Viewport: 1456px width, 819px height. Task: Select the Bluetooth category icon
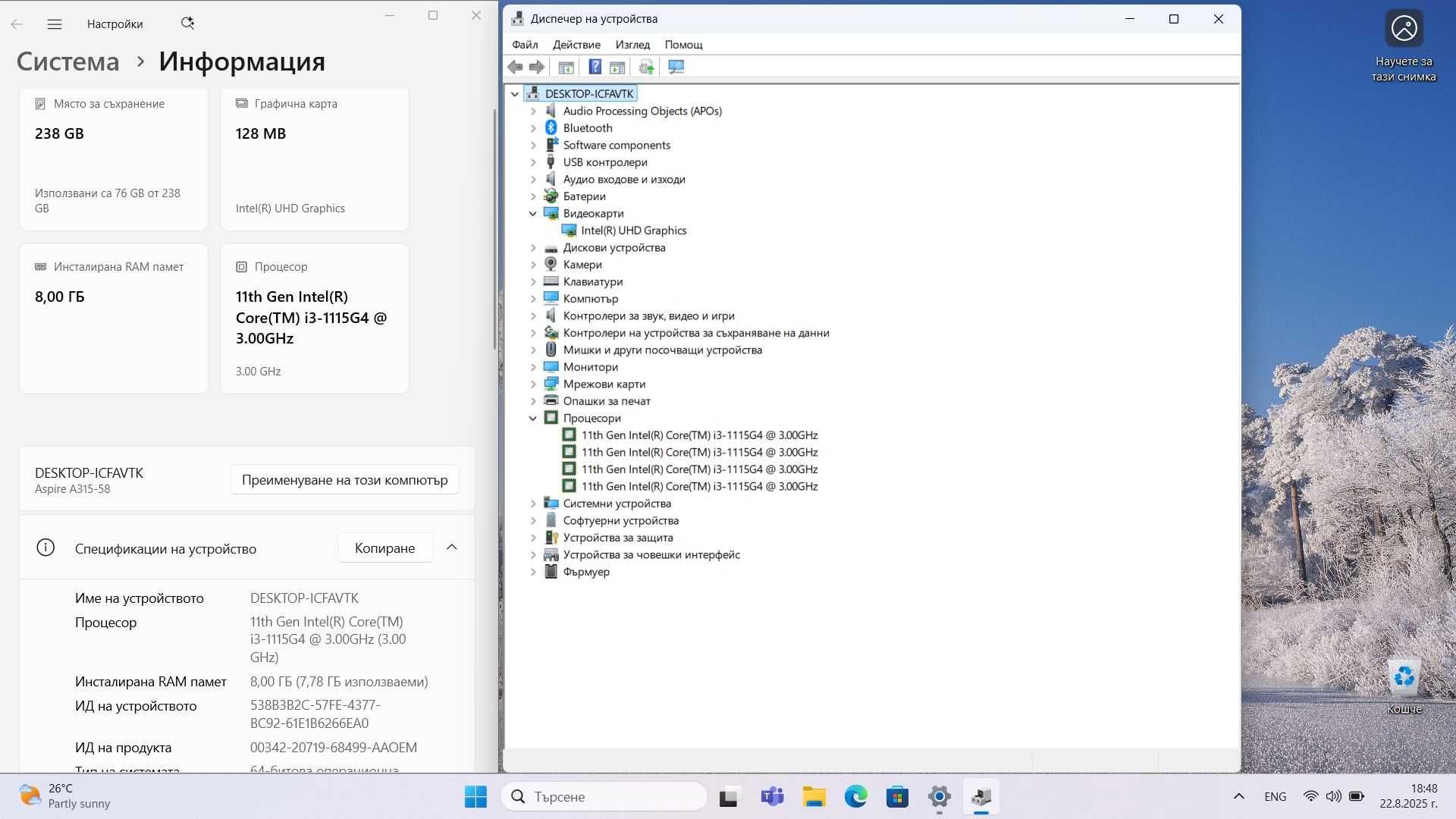[x=551, y=128]
